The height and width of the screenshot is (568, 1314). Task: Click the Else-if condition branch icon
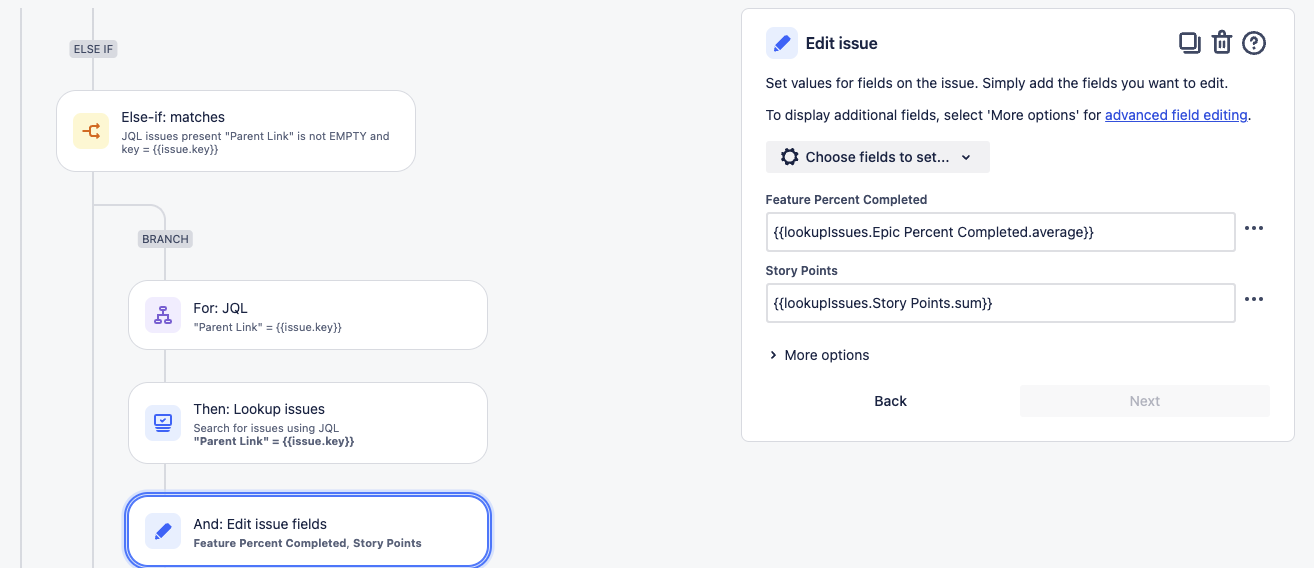91,131
